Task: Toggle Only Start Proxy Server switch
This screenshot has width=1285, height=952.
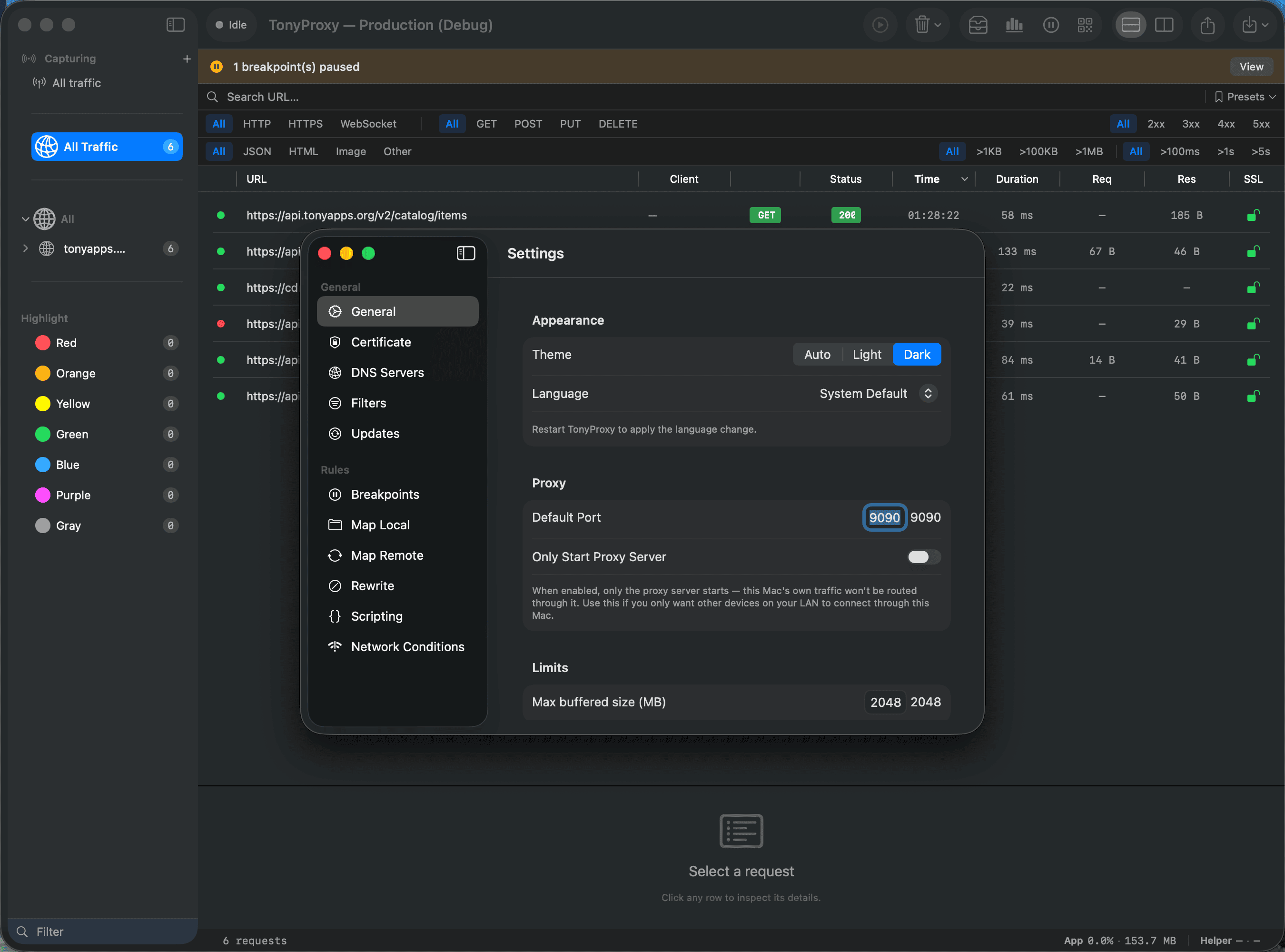Action: point(924,556)
